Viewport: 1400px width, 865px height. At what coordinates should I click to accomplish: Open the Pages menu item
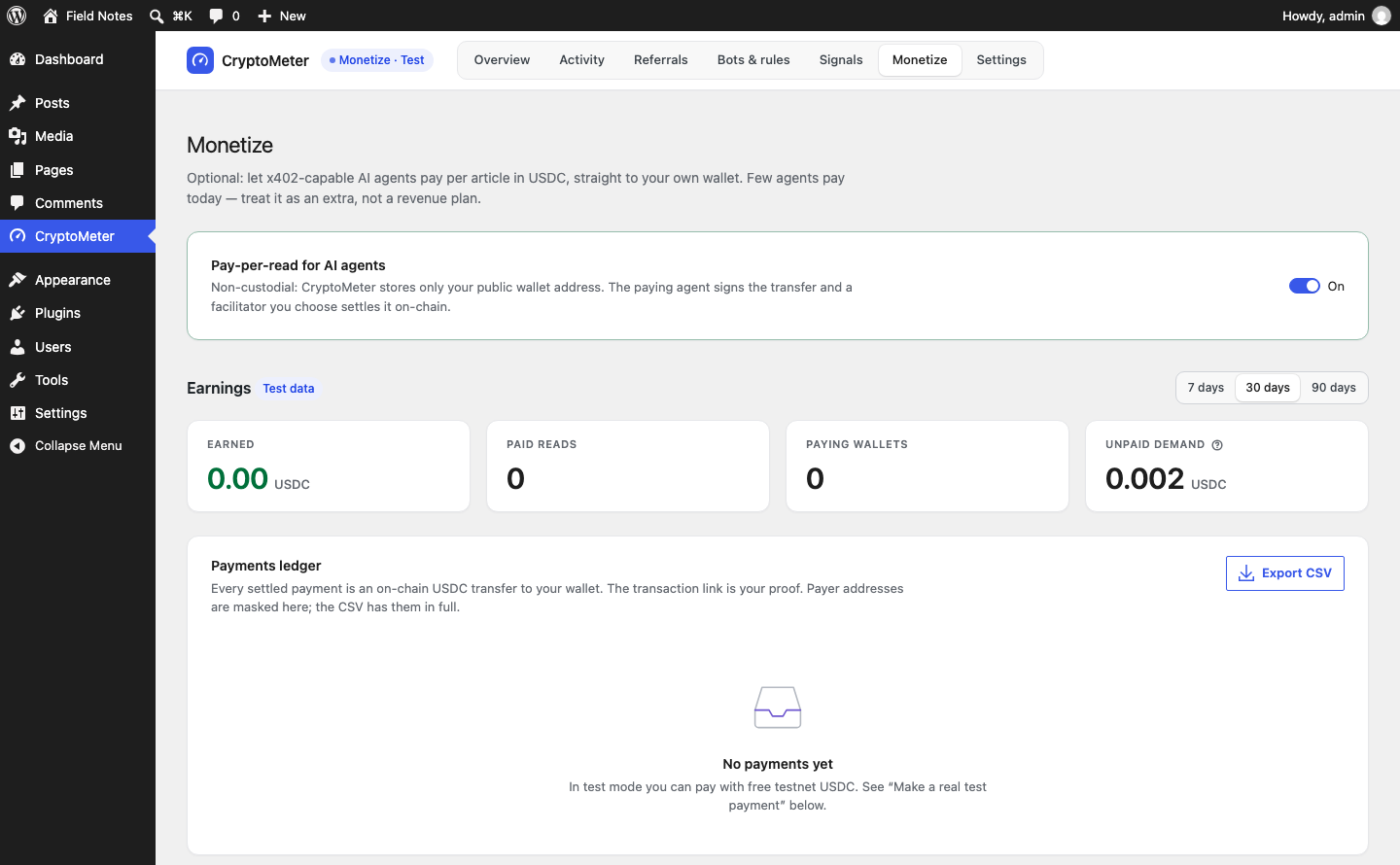[x=78, y=170]
